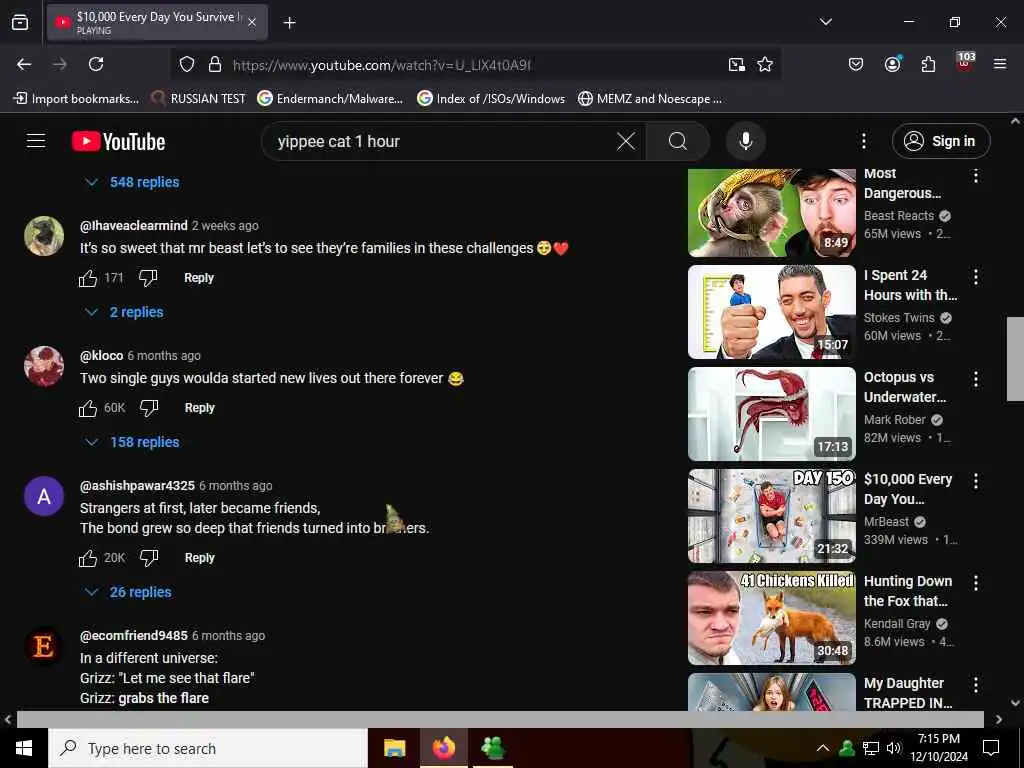Screen dimensions: 1024x768
Task: Open options for $10,000 Every Day video
Action: 976,481
